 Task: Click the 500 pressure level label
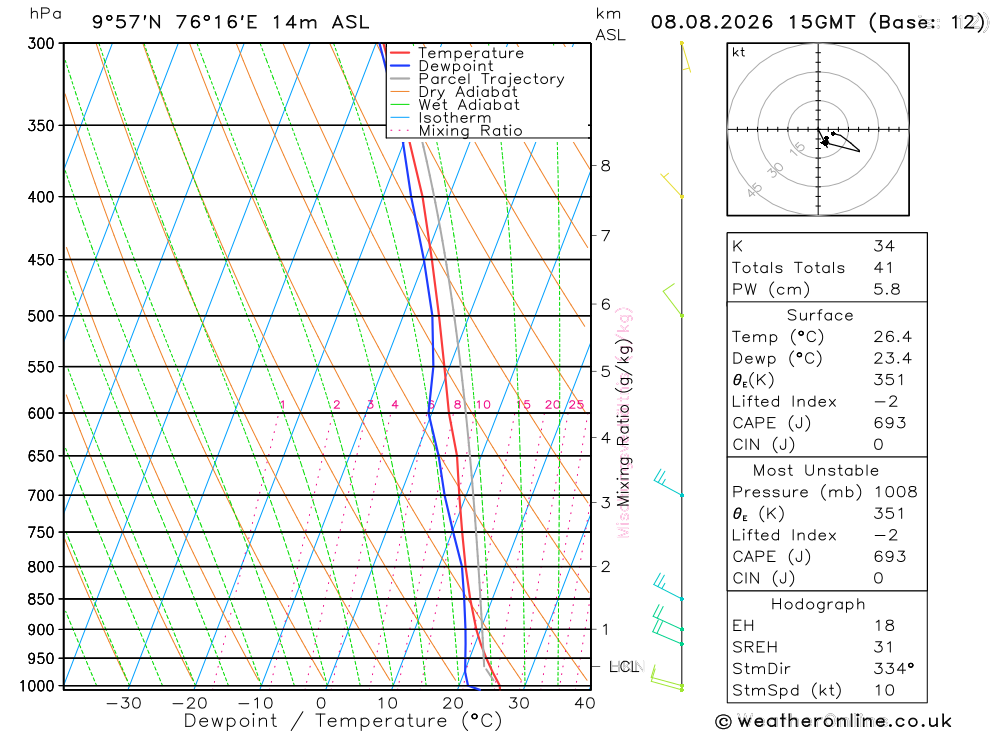coord(41,316)
